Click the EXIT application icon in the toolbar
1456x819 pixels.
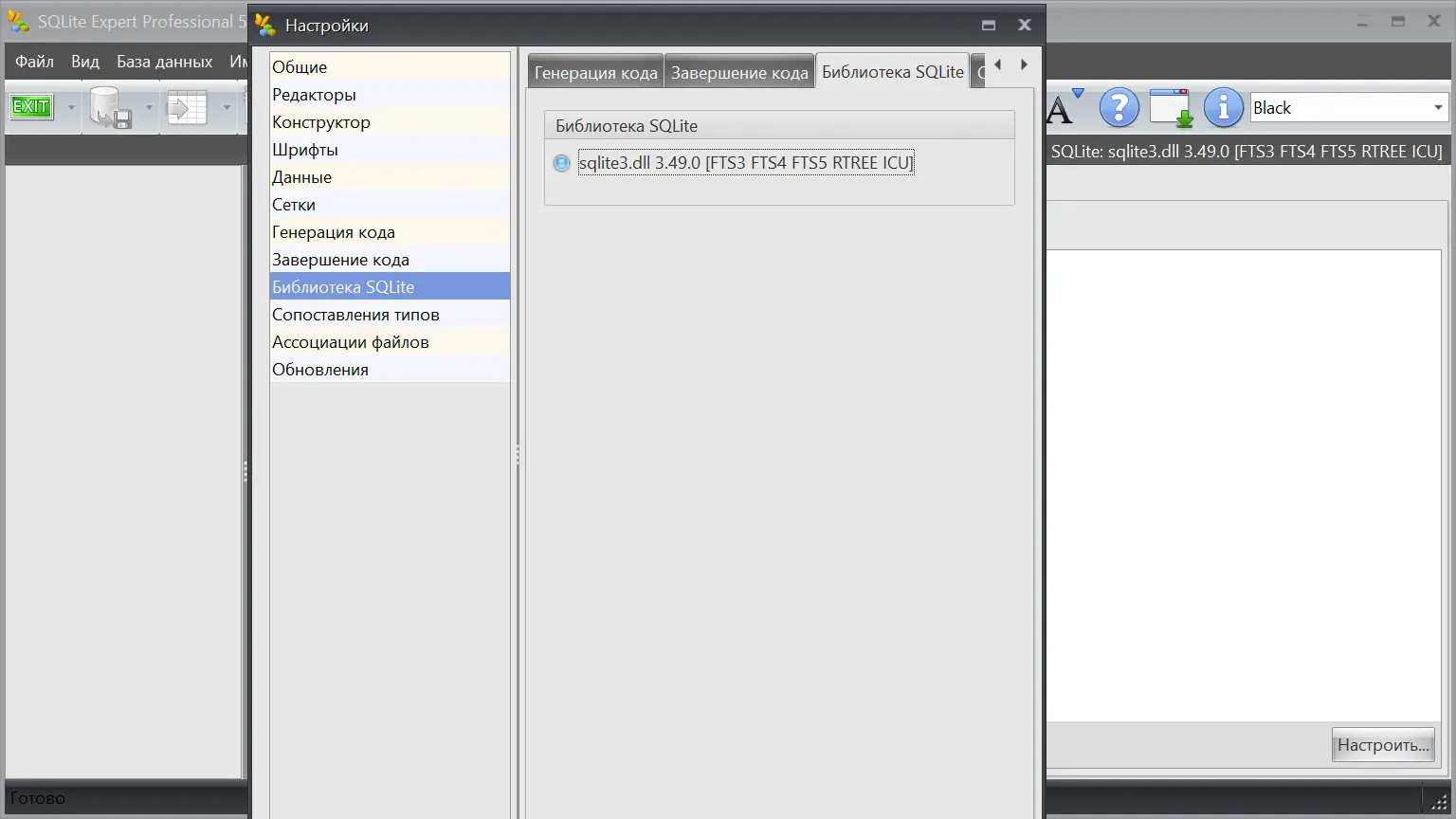coord(31,106)
